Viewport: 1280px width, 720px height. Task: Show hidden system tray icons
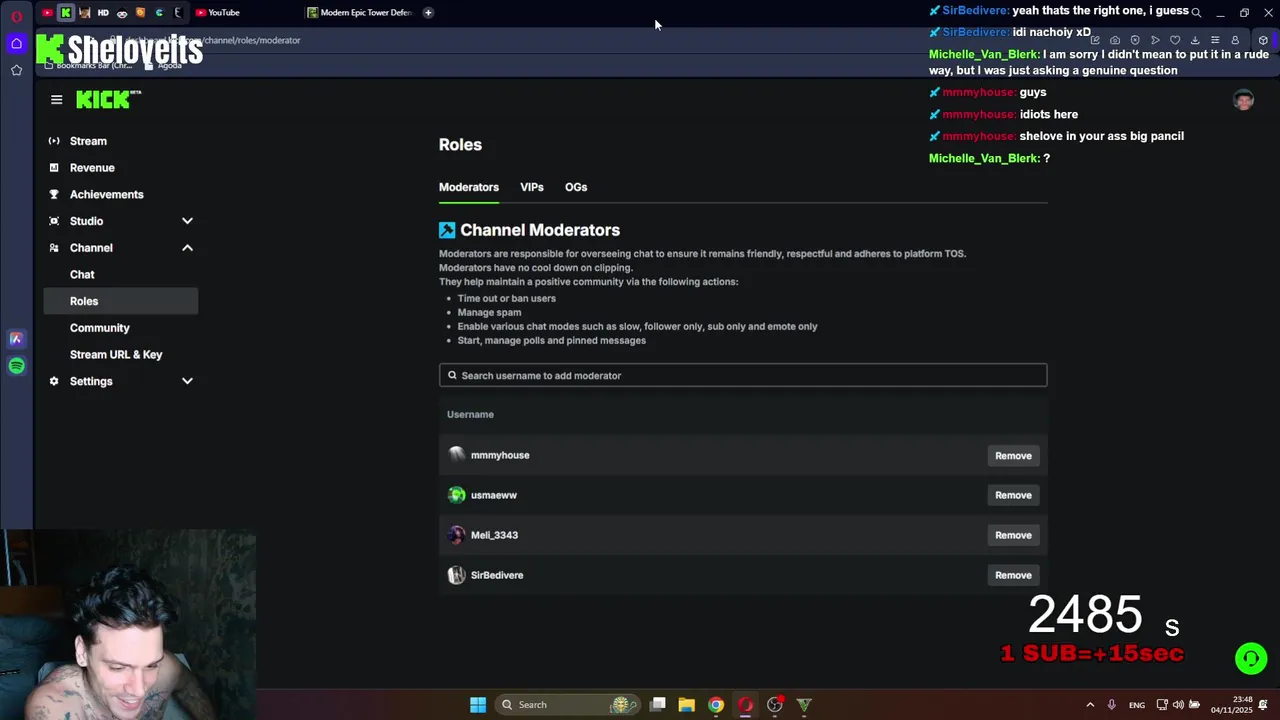[x=1090, y=705]
